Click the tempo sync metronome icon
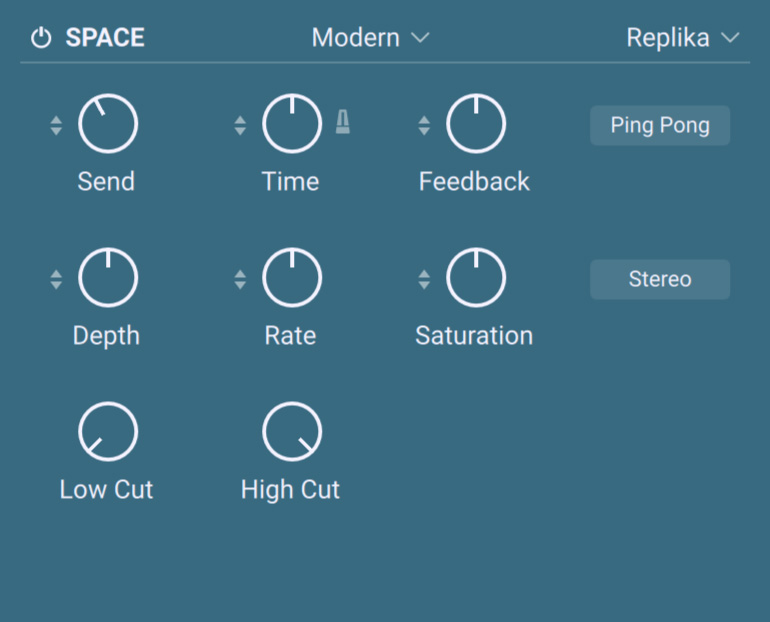Screen dimensions: 770x622 pyautogui.click(x=342, y=123)
